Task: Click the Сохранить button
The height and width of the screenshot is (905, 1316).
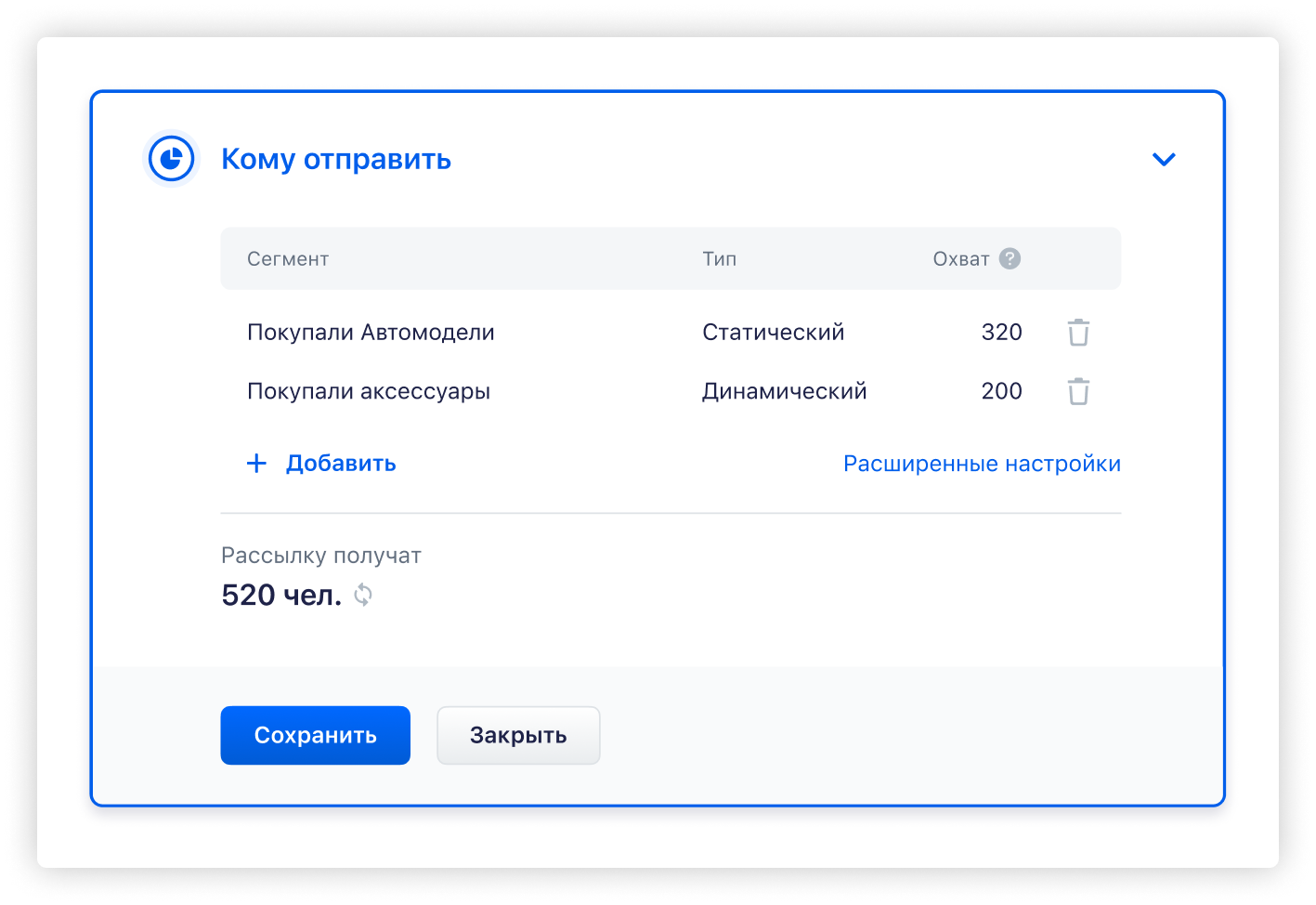Action: [316, 735]
